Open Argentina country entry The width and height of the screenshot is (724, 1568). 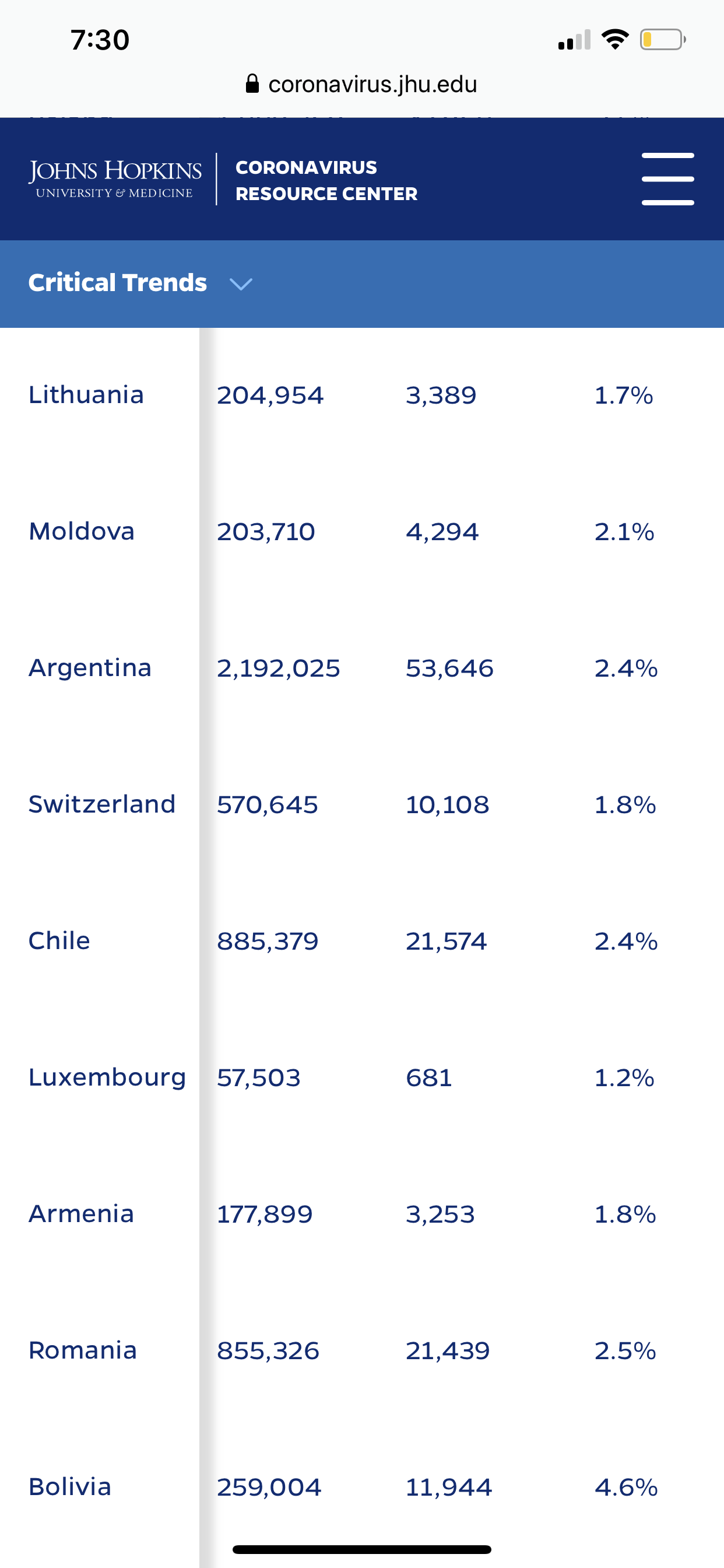pos(90,668)
